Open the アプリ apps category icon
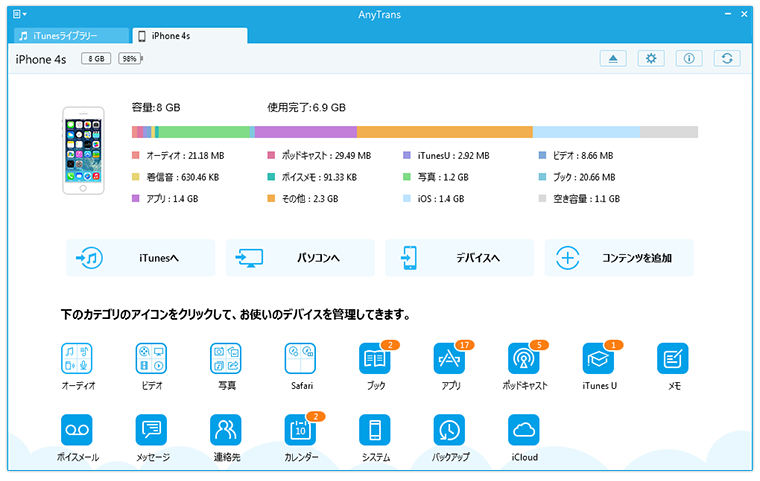This screenshot has height=481, width=760. [x=449, y=358]
